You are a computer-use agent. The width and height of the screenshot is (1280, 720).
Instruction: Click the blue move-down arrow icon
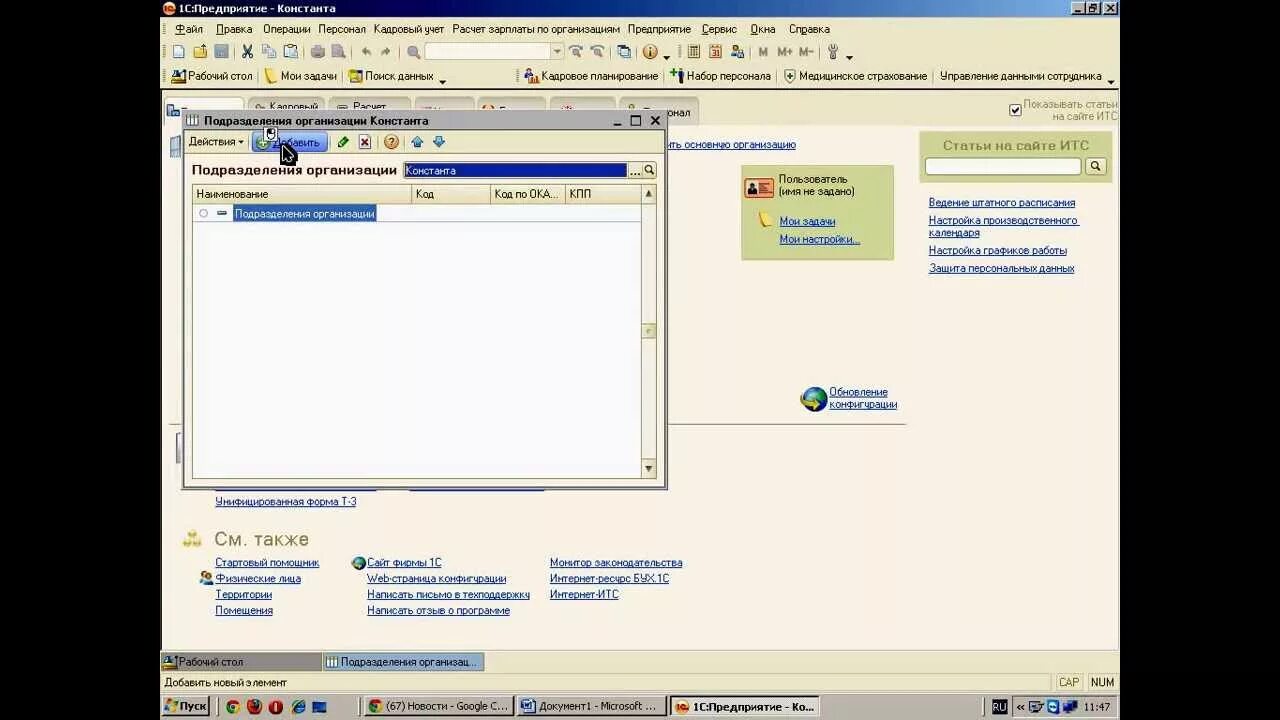pyautogui.click(x=438, y=142)
